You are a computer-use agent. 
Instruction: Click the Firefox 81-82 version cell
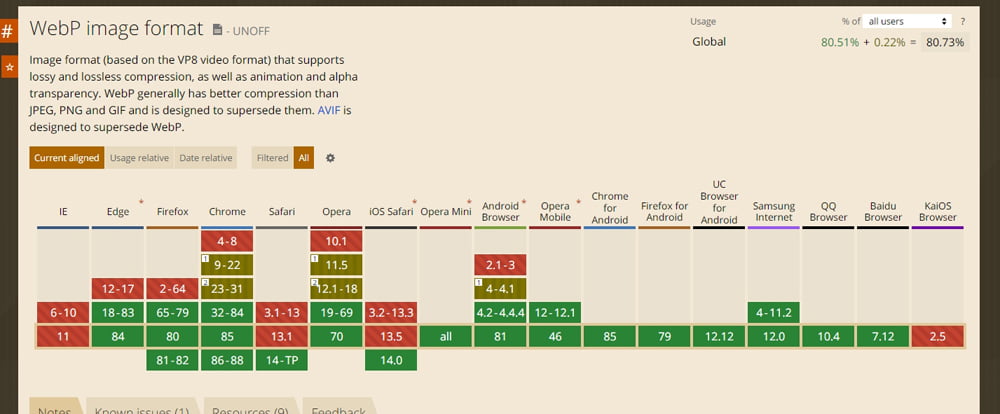[x=173, y=360]
